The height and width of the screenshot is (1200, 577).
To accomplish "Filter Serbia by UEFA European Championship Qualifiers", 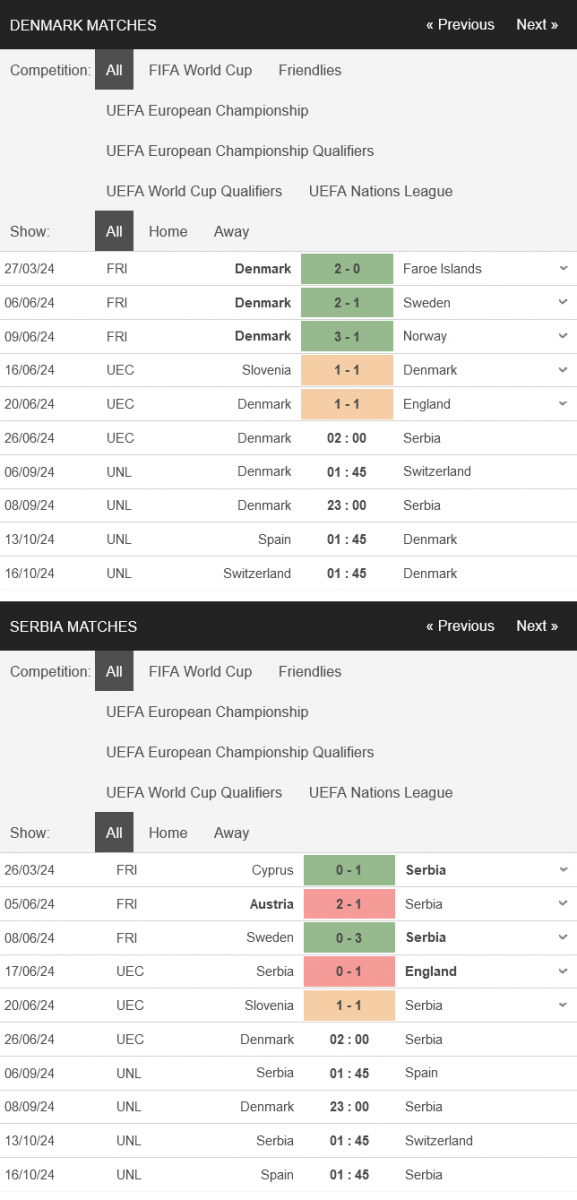I will (240, 752).
